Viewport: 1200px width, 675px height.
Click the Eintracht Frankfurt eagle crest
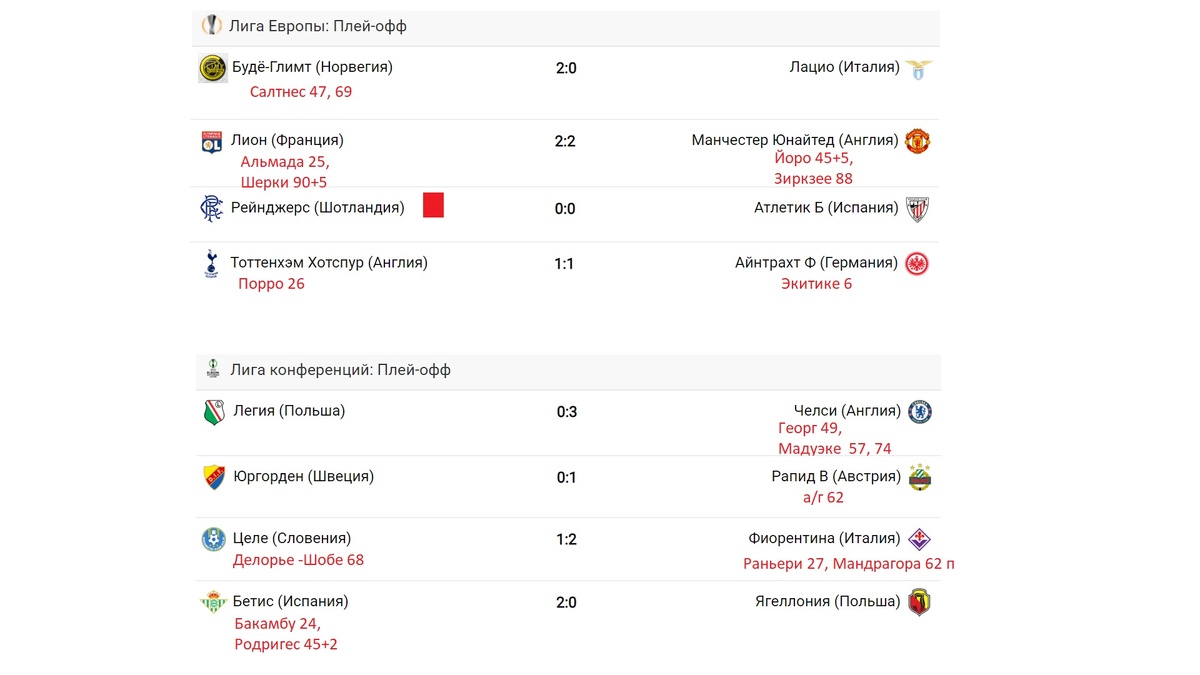click(x=917, y=264)
